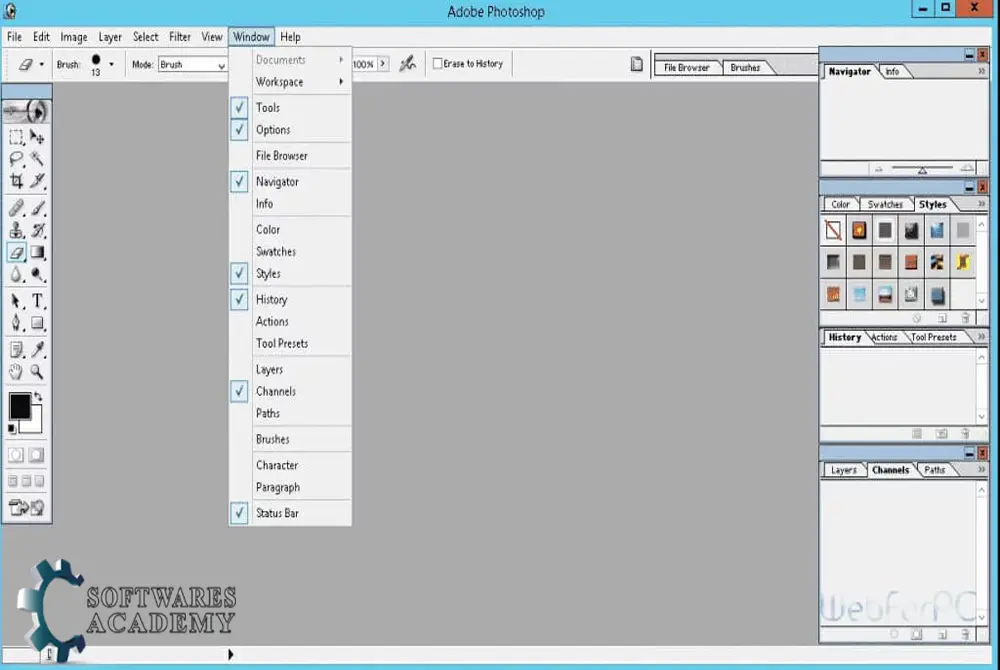Select the Brush tool in toolbox

(37, 208)
